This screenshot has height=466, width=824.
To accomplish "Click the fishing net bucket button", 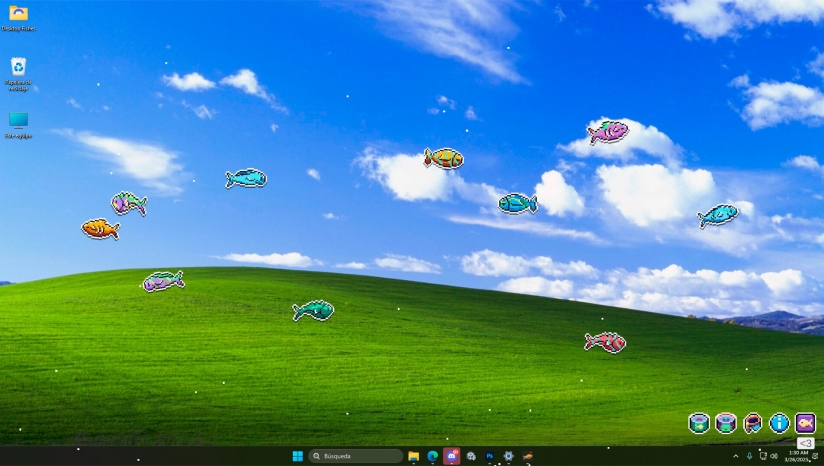I will coord(753,423).
